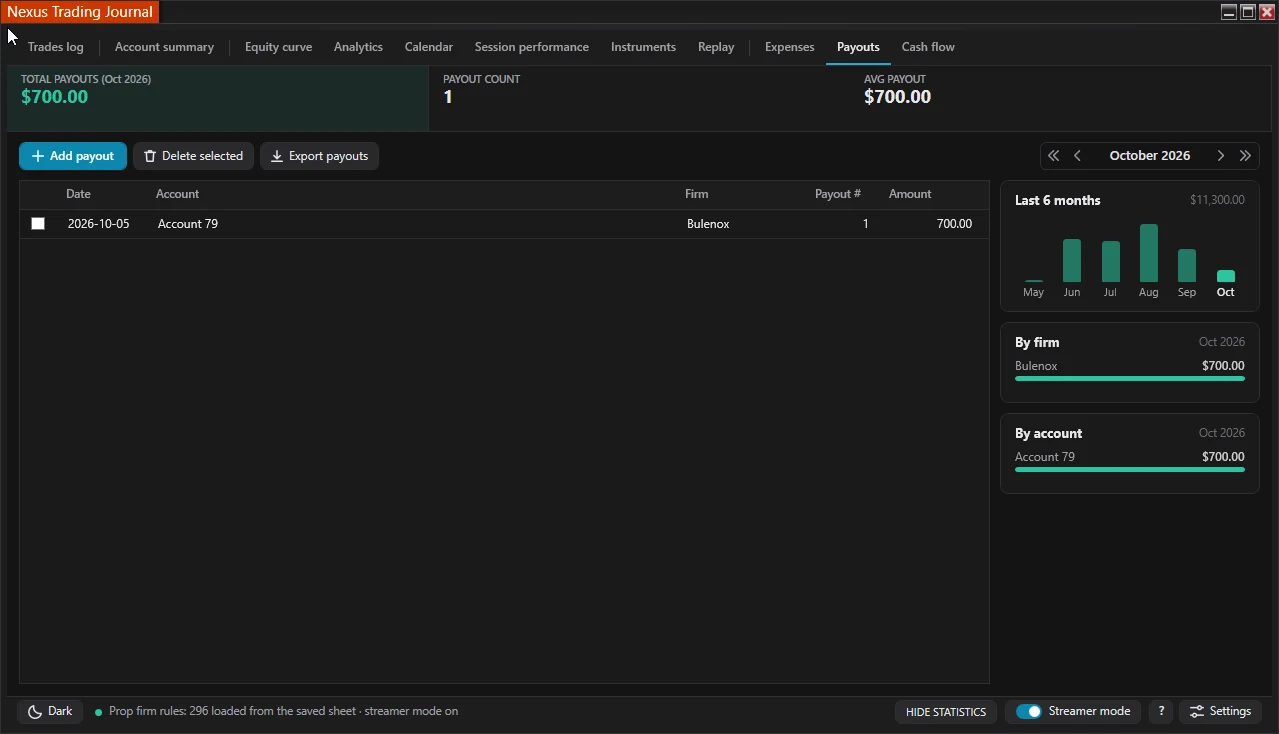Click the Bulenox firm cell in table
The width and height of the screenshot is (1279, 734).
pyautogui.click(x=708, y=224)
